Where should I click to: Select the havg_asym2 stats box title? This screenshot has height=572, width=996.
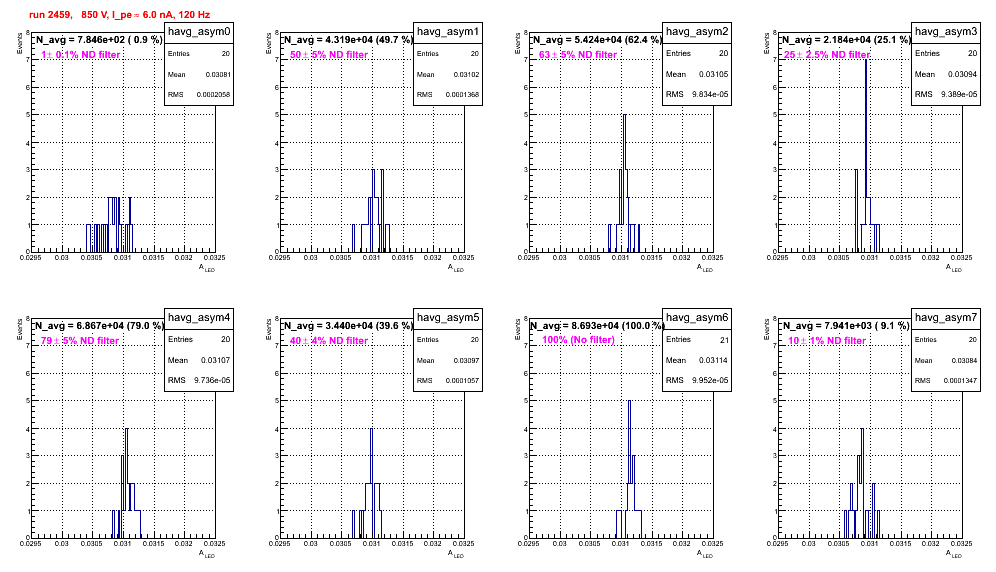pos(697,32)
